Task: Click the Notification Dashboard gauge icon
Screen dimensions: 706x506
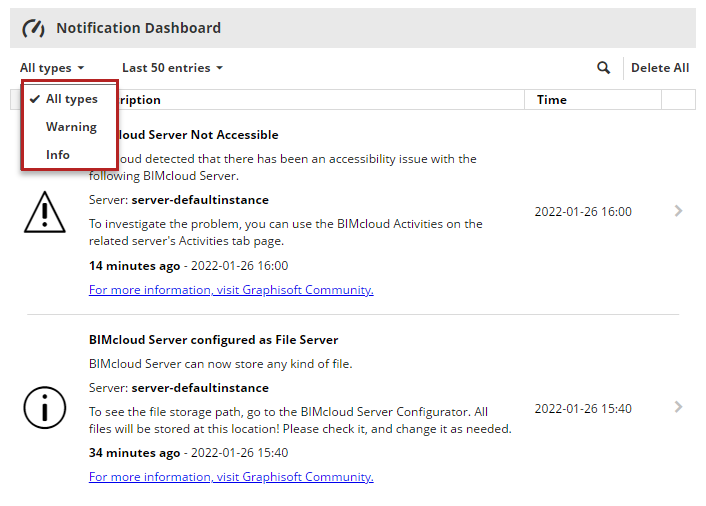Action: tap(34, 28)
